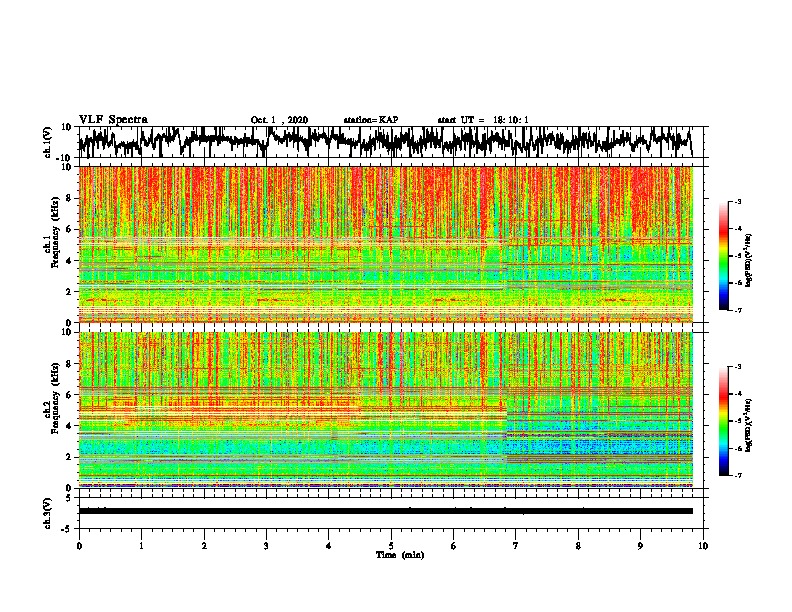Select the "ch.3(V)" axis label
The width and height of the screenshot is (792, 612).
48,513
